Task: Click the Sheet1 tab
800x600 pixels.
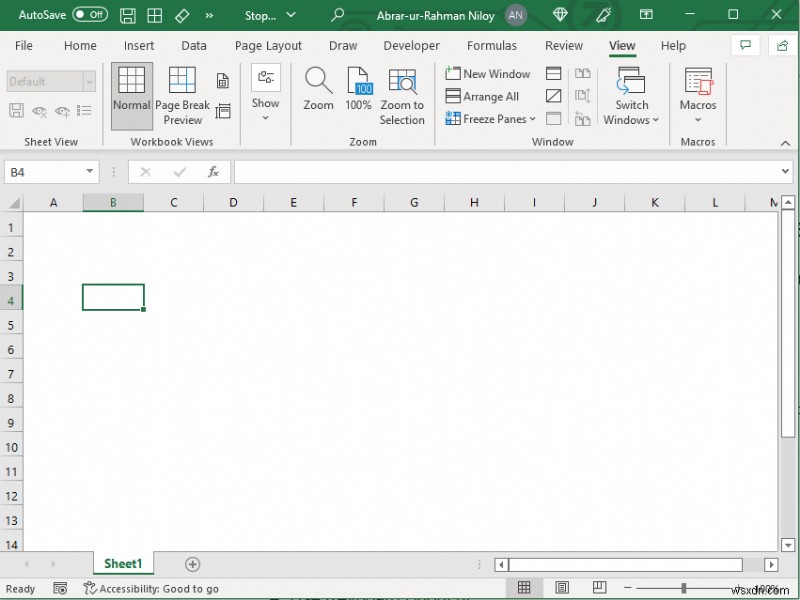Action: (123, 563)
